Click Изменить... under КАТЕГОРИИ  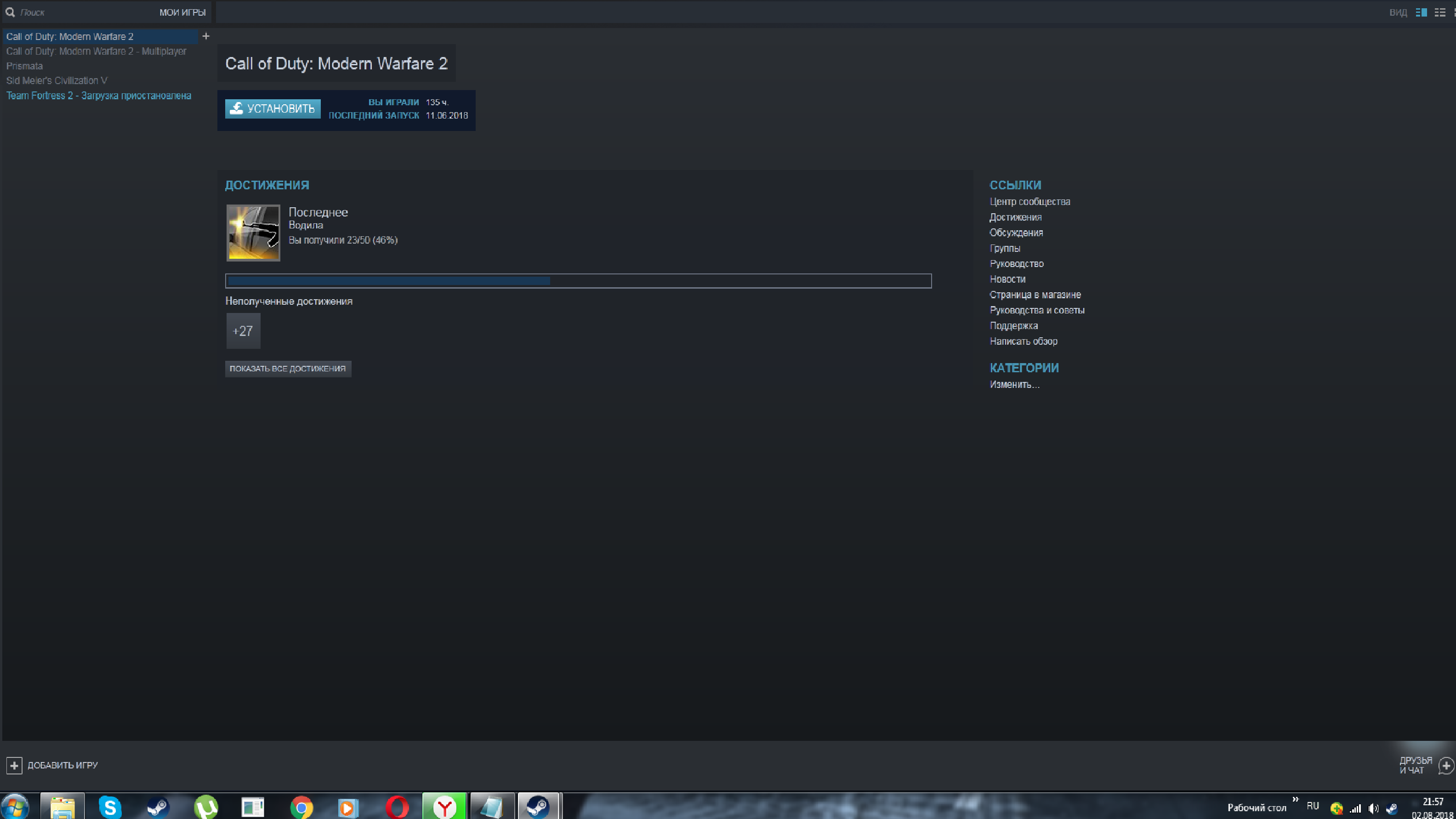pos(1015,384)
